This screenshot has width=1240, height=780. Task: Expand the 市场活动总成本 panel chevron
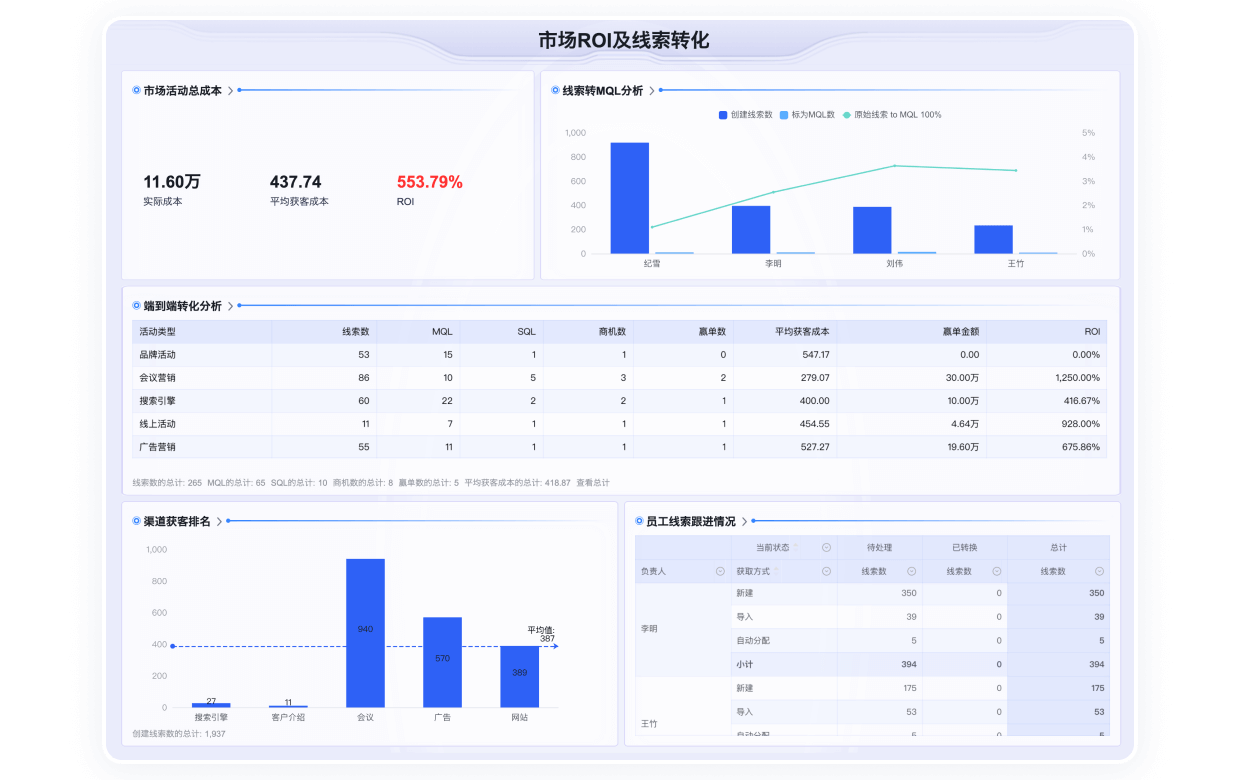point(229,90)
